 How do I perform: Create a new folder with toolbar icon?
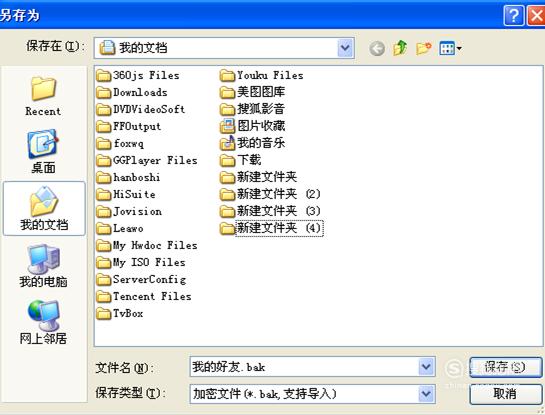[x=423, y=48]
